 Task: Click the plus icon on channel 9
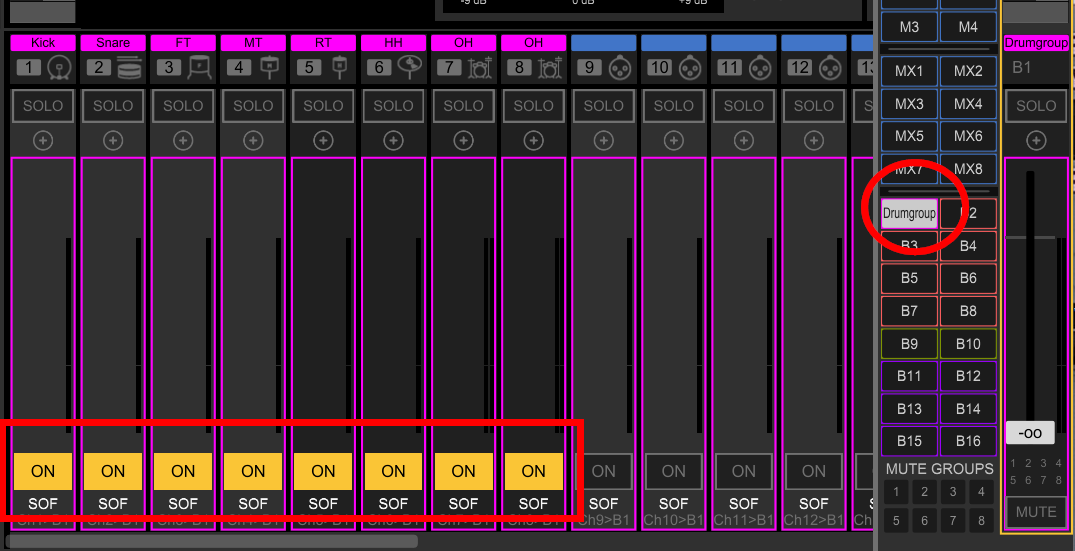click(x=603, y=141)
